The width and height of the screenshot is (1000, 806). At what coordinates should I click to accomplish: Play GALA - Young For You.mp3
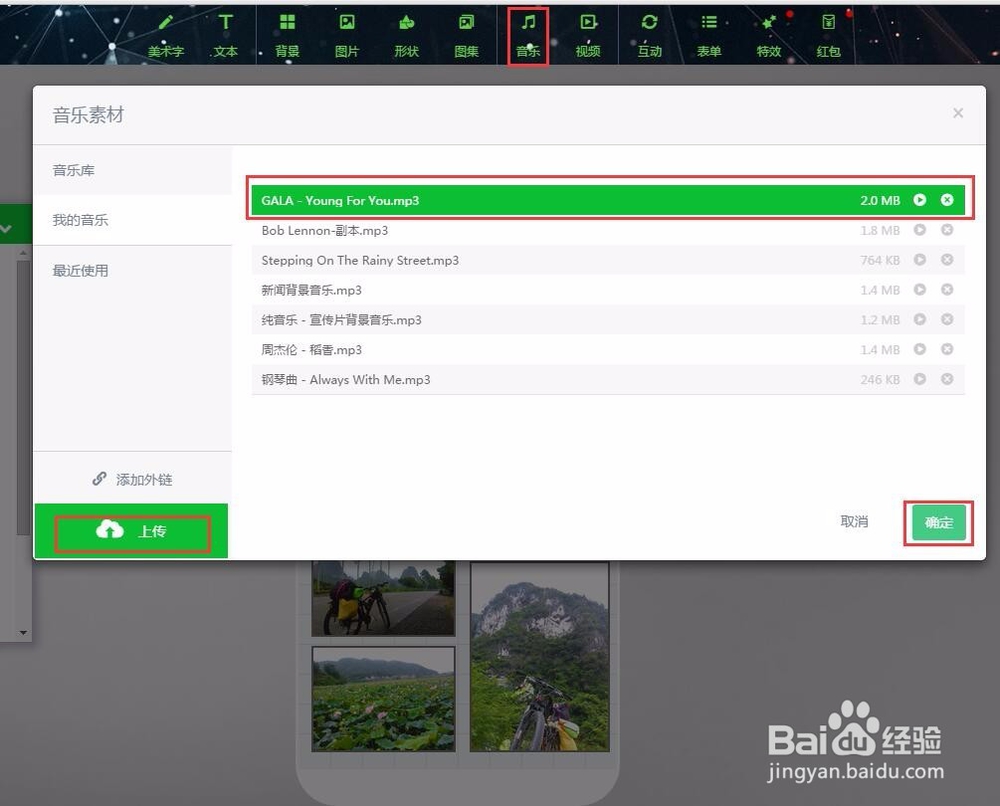pyautogui.click(x=920, y=200)
